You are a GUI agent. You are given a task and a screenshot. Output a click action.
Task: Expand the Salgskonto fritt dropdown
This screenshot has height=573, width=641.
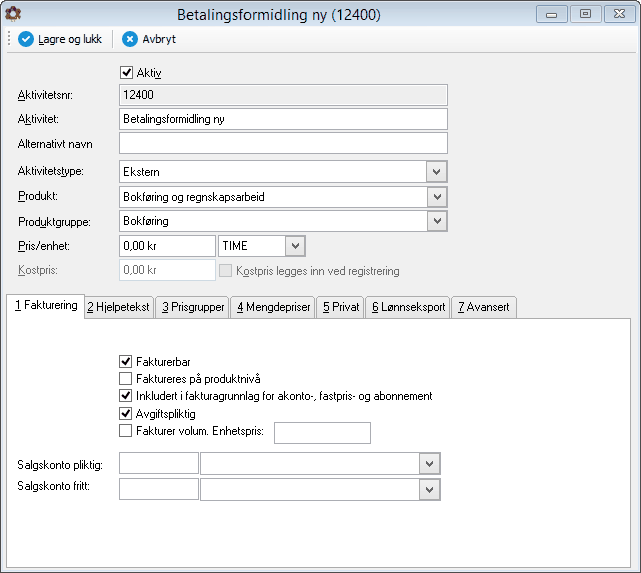(429, 490)
